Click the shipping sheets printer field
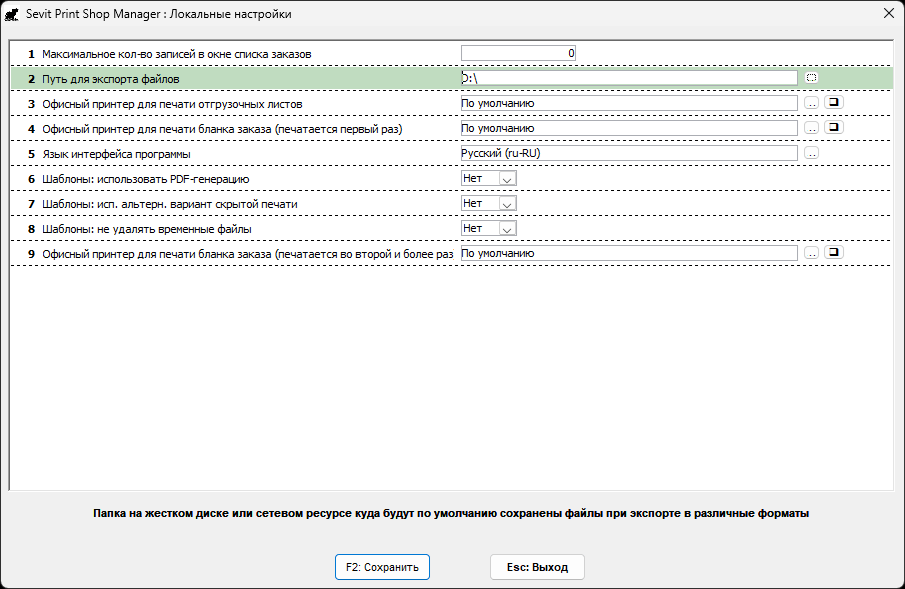The width and height of the screenshot is (905, 589). [x=629, y=103]
